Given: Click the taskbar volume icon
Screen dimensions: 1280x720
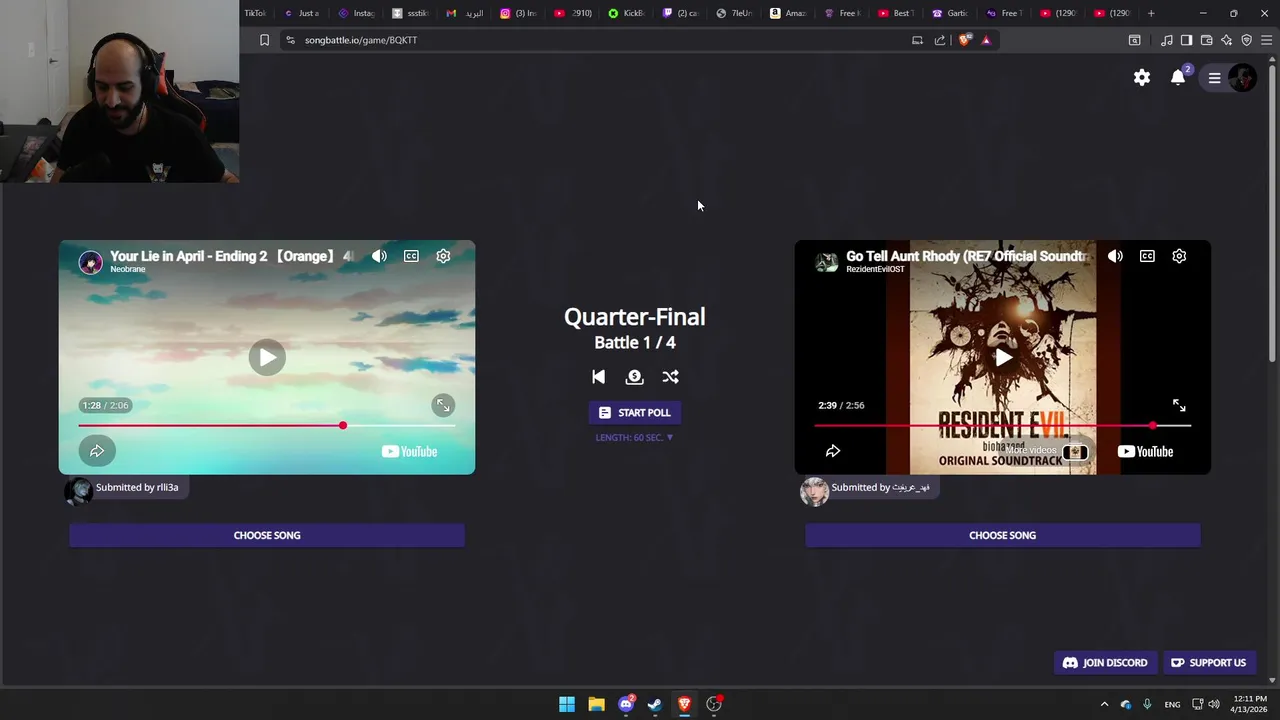Looking at the screenshot, I should coord(1213,704).
